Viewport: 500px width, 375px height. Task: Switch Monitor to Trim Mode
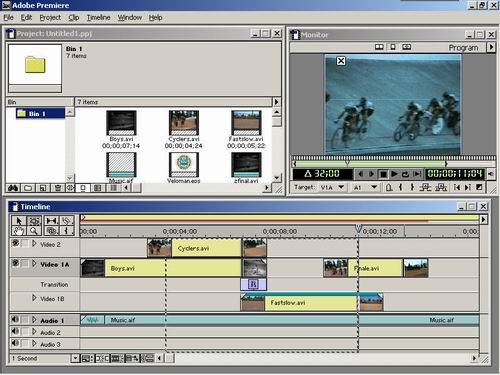406,47
